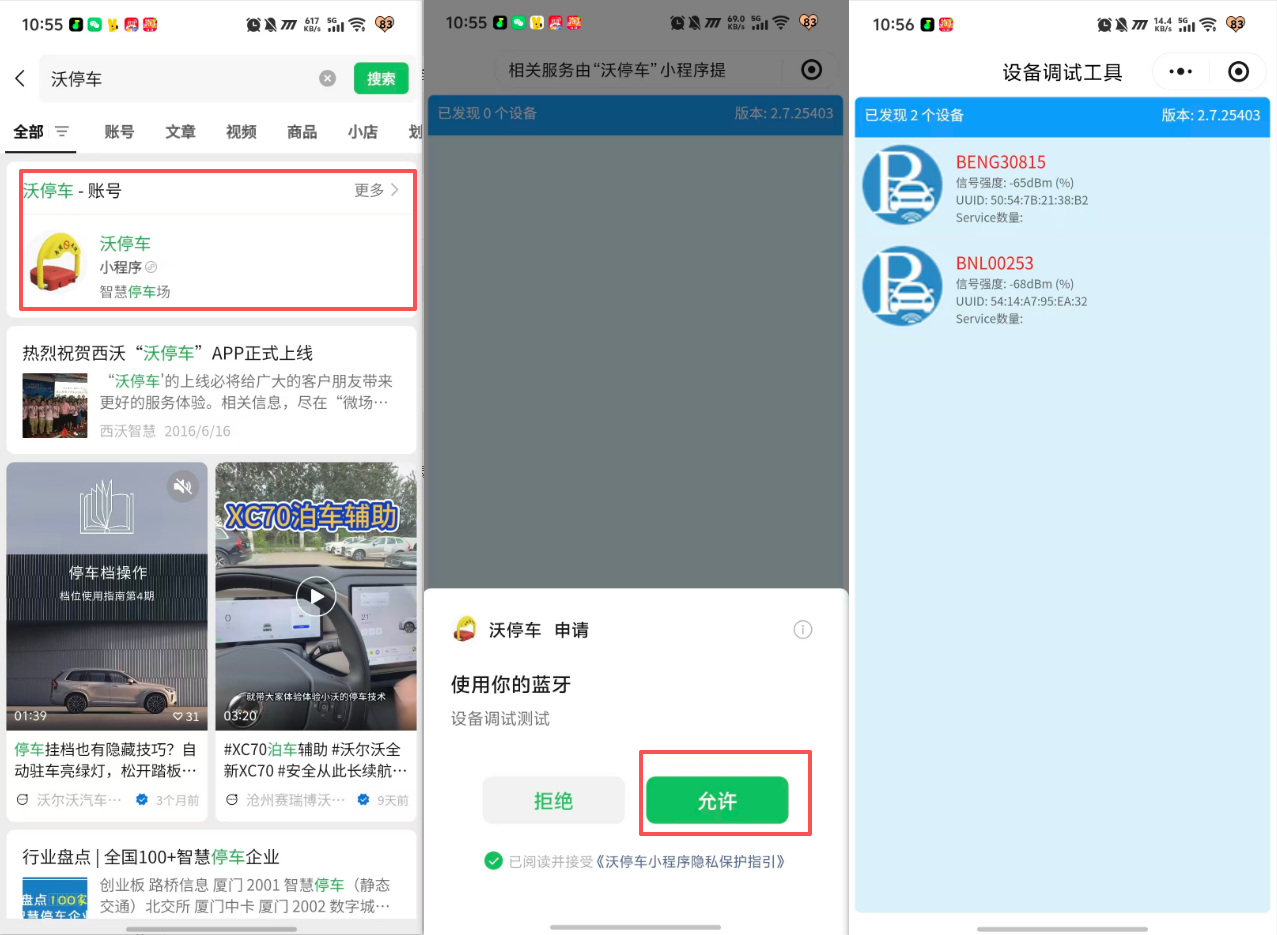Click the 设备调试工具 title

click(1062, 72)
